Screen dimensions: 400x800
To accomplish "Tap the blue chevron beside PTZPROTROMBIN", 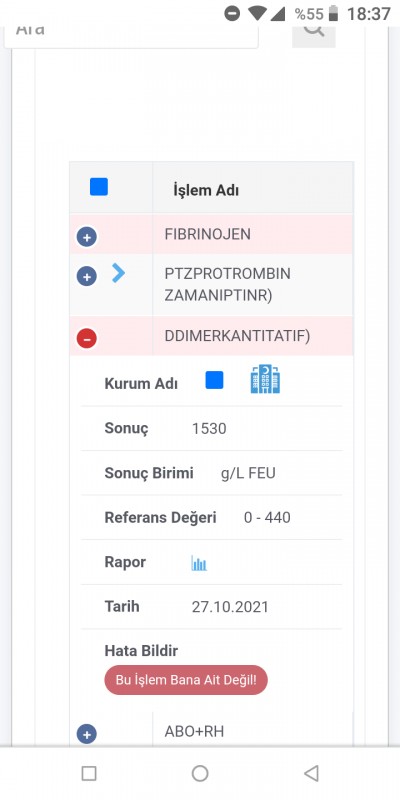I will click(118, 273).
